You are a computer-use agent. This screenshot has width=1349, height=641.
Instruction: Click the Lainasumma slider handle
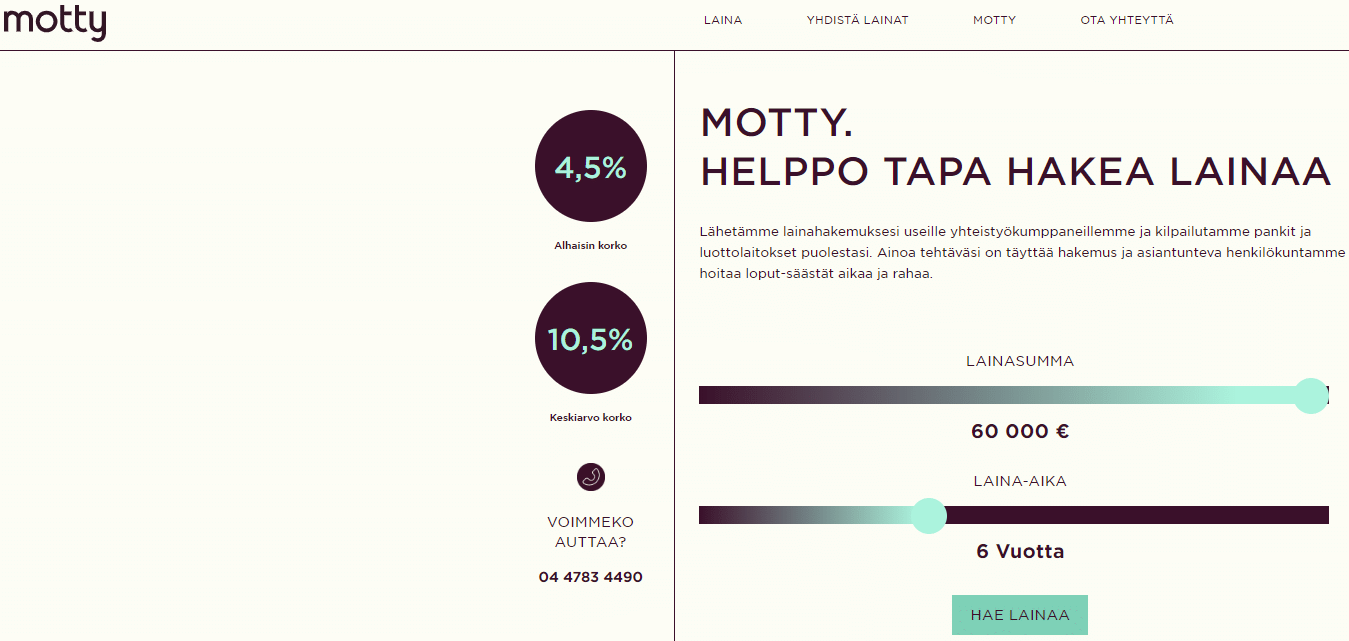pos(1310,395)
